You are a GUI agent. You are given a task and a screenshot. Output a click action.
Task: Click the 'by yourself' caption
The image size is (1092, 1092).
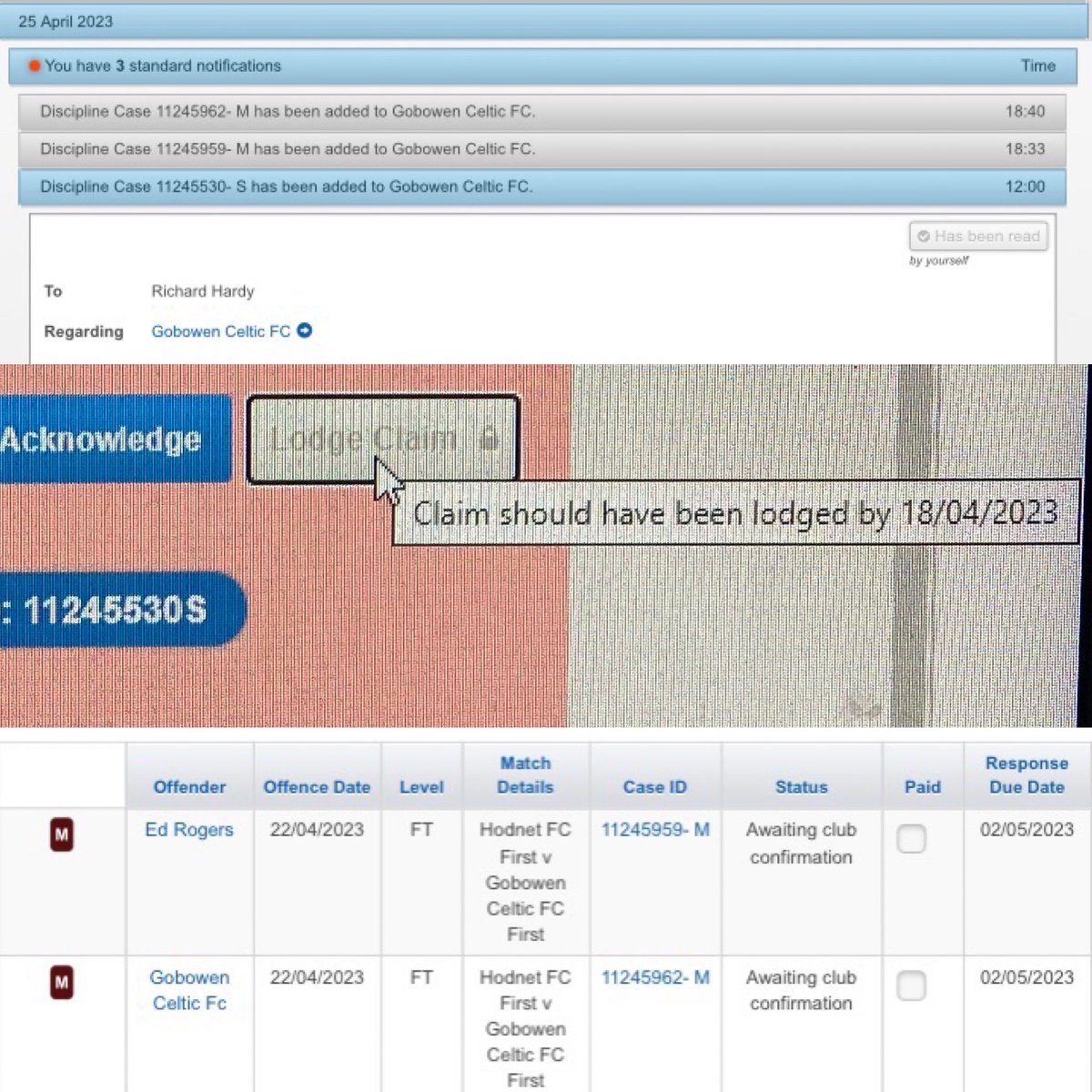coord(938,261)
